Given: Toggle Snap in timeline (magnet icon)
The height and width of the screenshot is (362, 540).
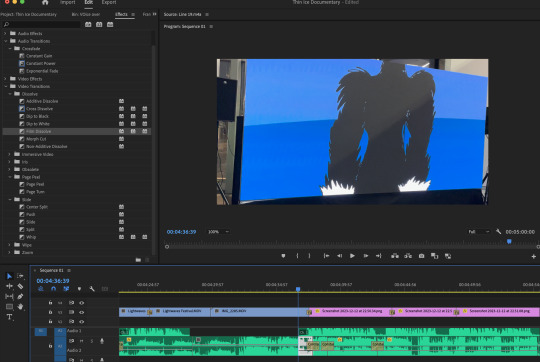Looking at the screenshot, I should 53,289.
